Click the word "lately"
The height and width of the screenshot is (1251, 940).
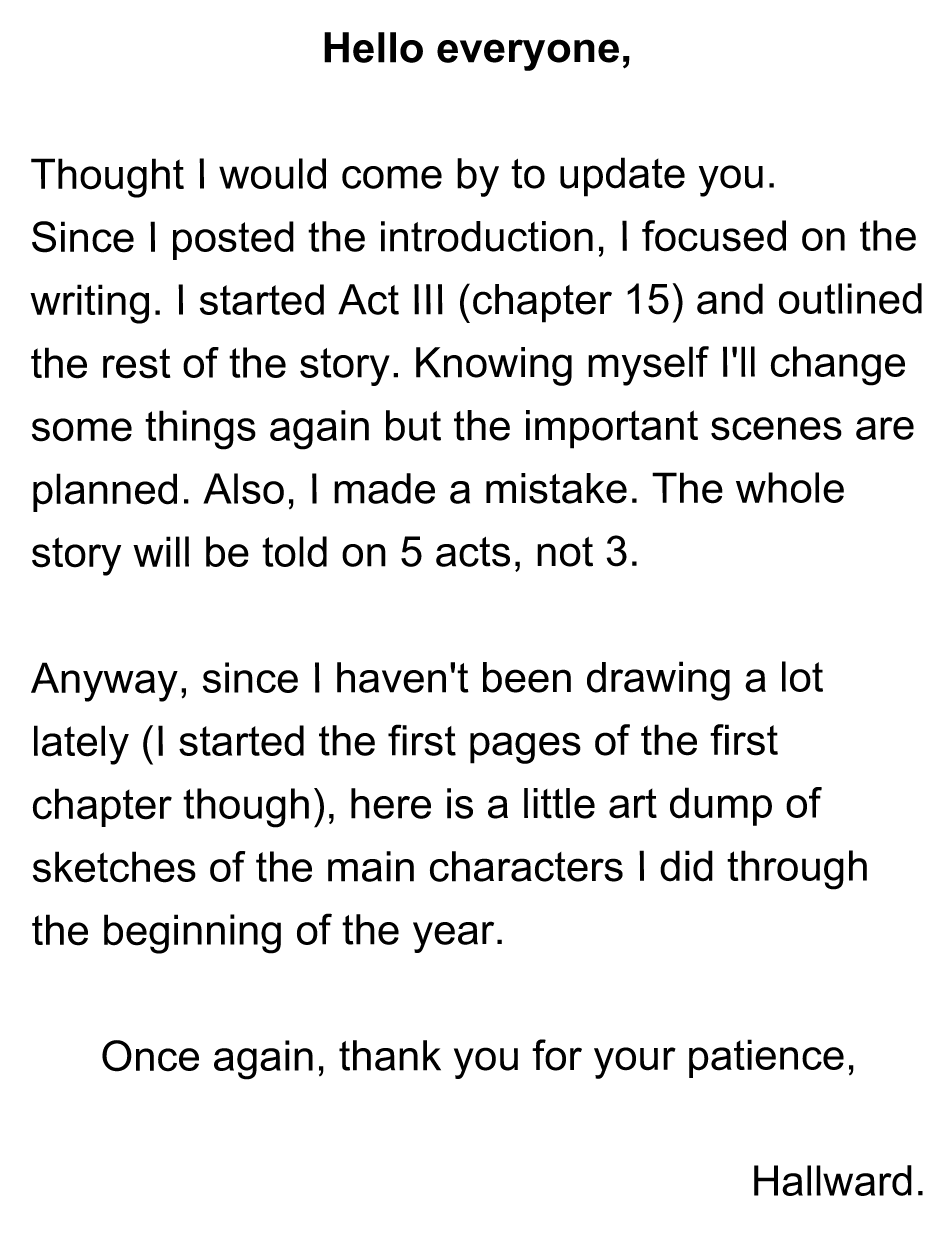coord(79,742)
